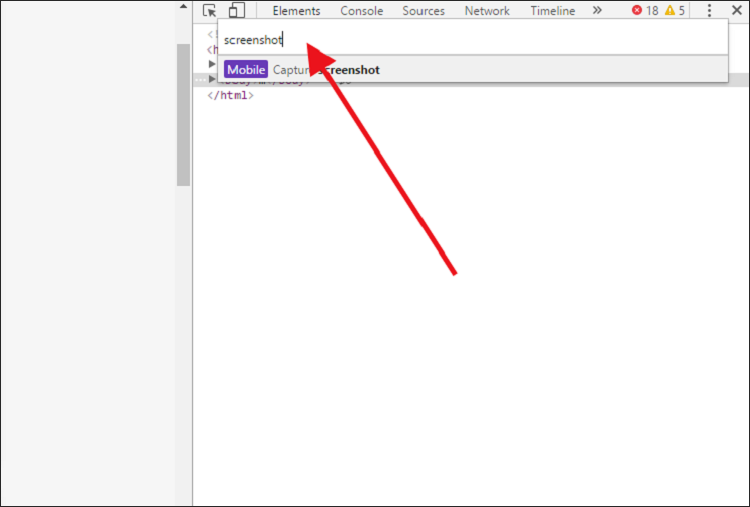The width and height of the screenshot is (750, 507).
Task: Close the DevTools panel
Action: 737,11
